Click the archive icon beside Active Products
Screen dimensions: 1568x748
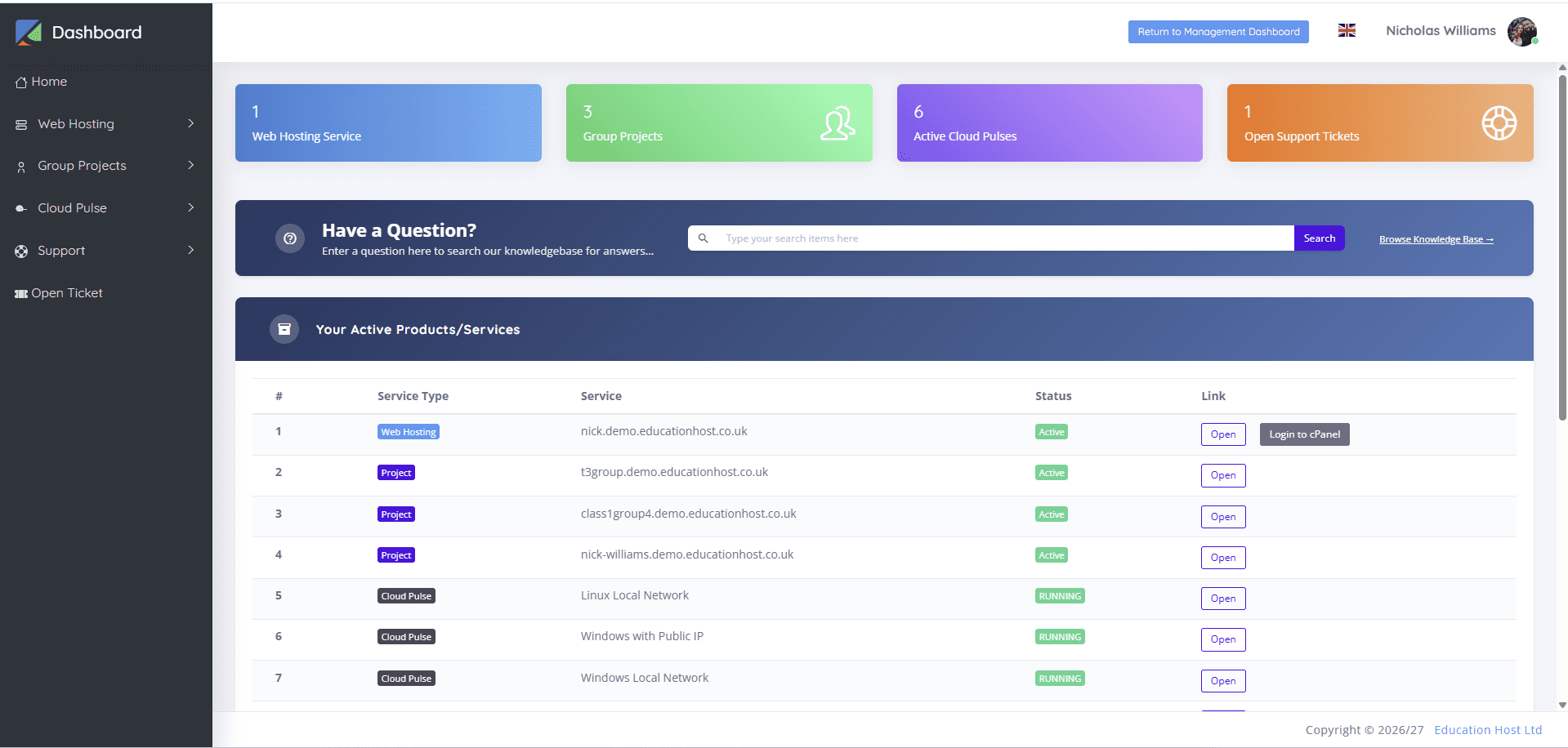[x=284, y=329]
